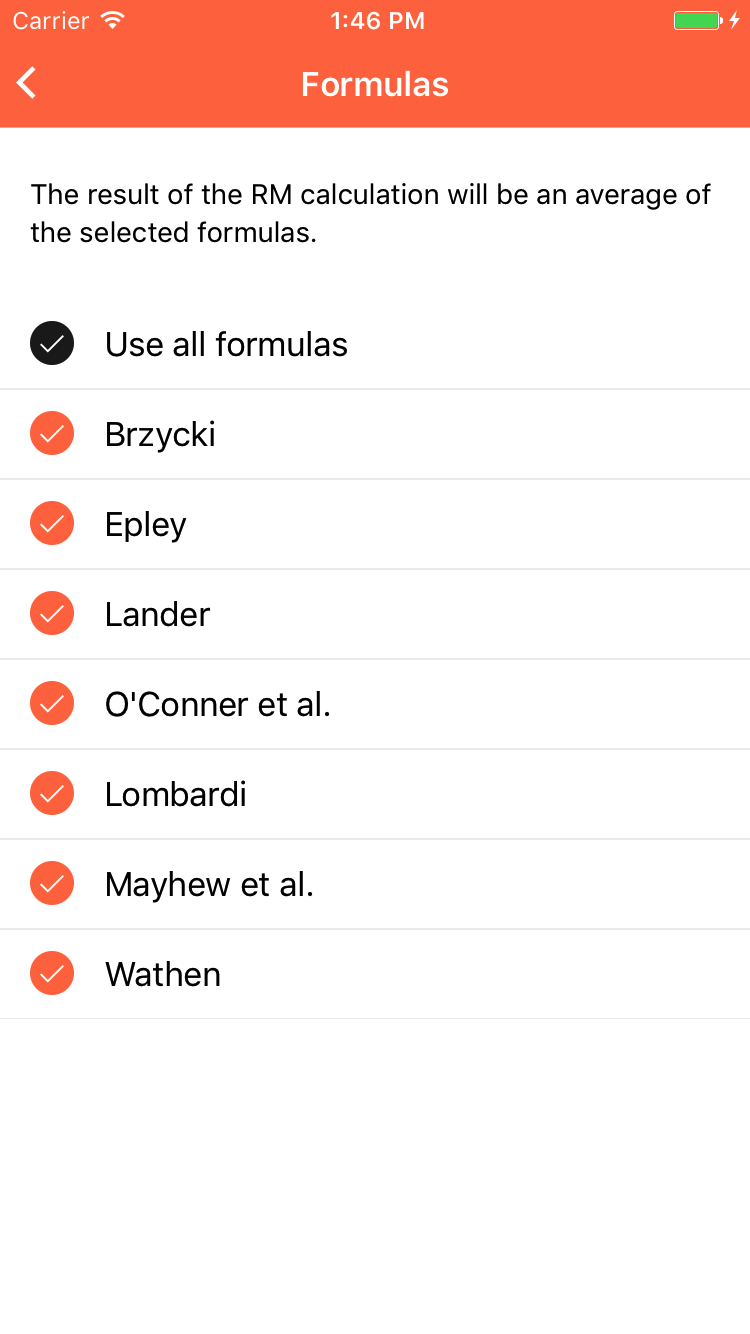The height and width of the screenshot is (1334, 750).
Task: Toggle the Wathen formula checkmark
Action: [52, 974]
